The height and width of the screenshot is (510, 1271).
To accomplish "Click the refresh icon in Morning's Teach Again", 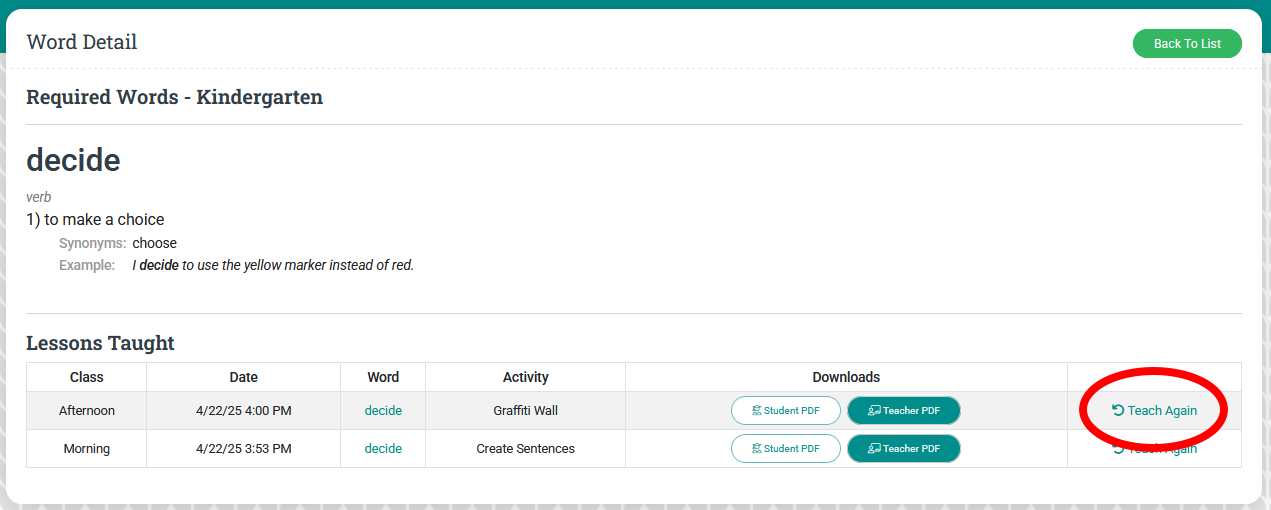I will [1118, 449].
